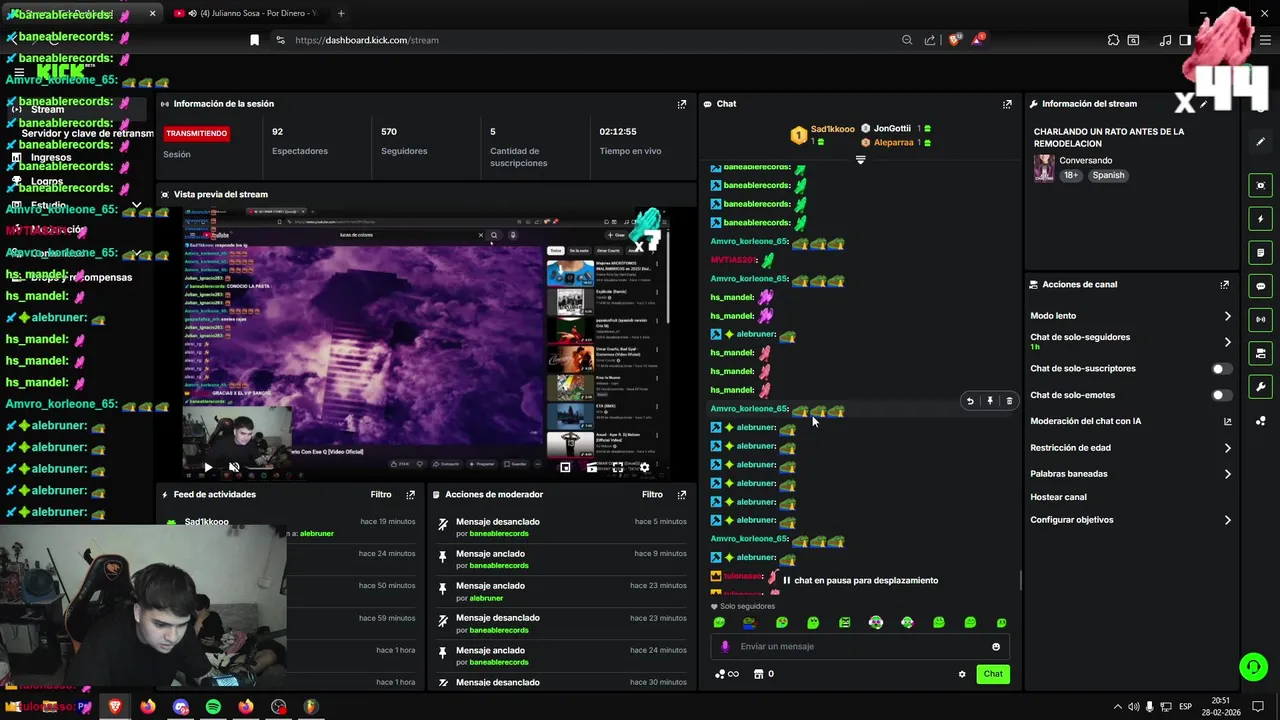Toggle Chat de solo-emotes switch

point(1221,395)
